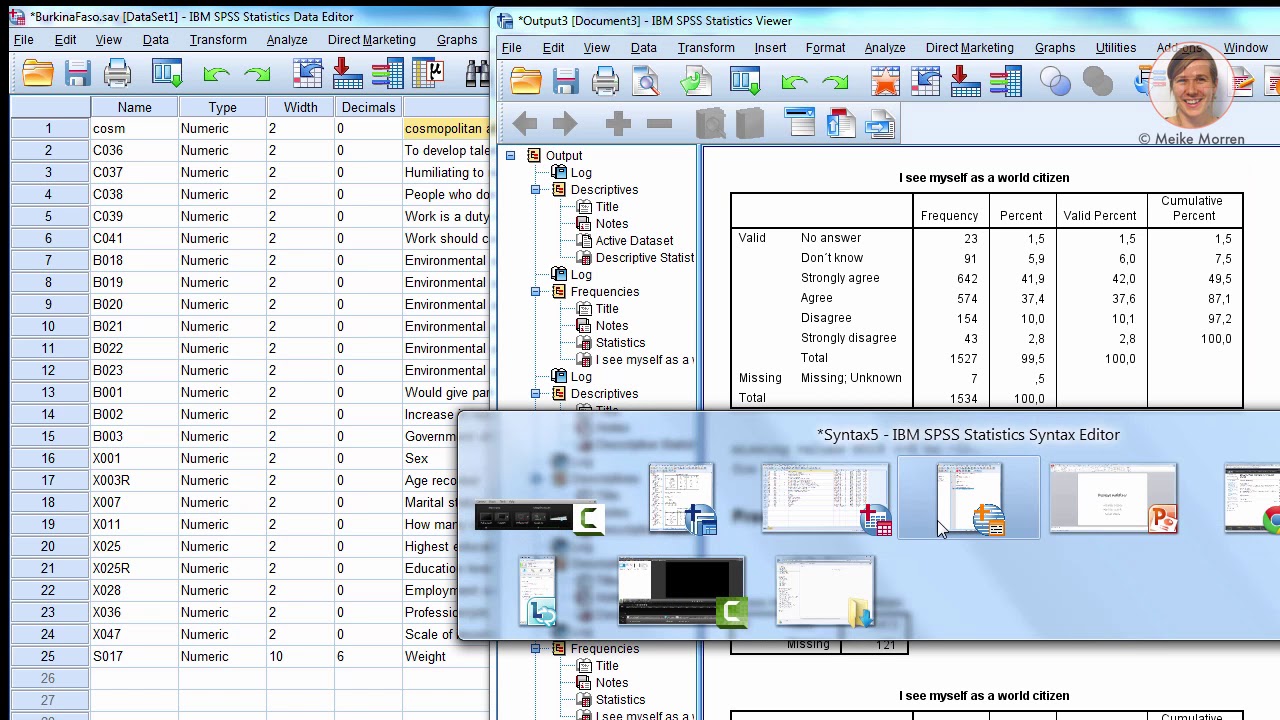The image size is (1280, 720).
Task: Go to data star icon in Viewer
Action: point(885,82)
